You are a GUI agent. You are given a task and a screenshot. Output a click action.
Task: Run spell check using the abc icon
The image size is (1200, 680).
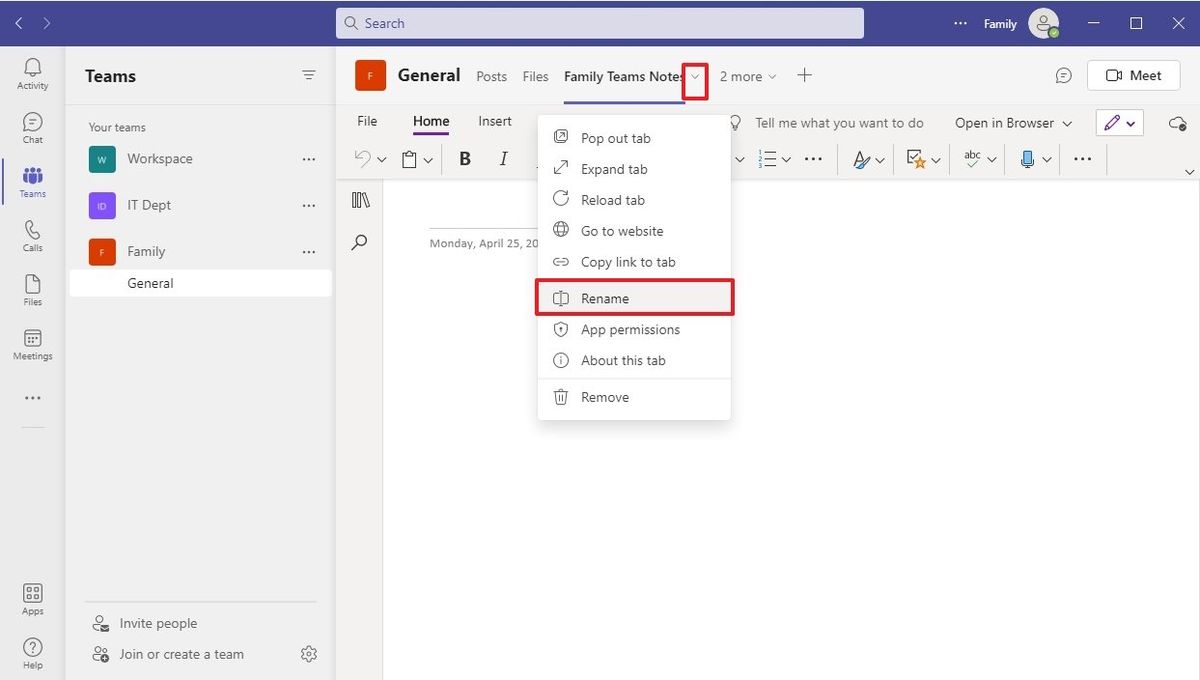click(973, 158)
